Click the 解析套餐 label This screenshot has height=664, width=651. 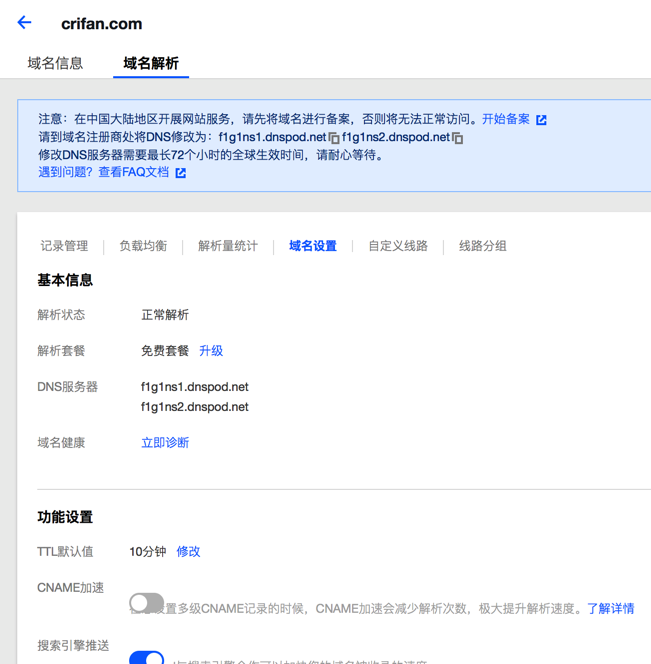click(x=61, y=351)
